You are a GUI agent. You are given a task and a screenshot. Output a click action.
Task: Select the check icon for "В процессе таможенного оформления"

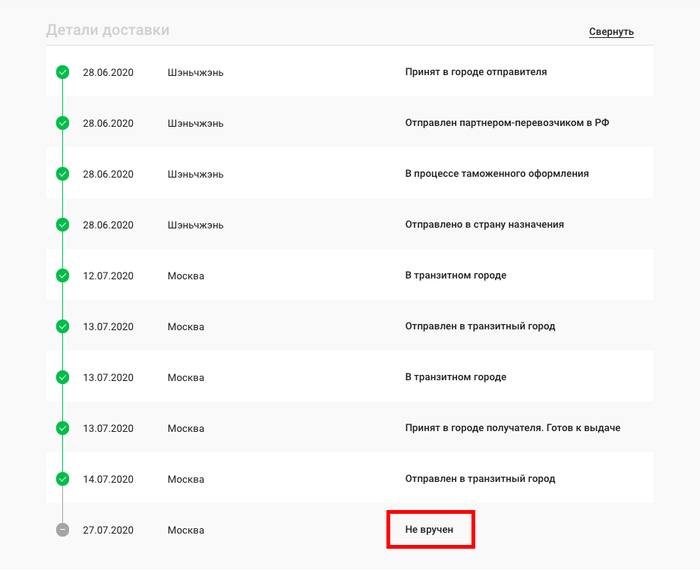[x=62, y=174]
